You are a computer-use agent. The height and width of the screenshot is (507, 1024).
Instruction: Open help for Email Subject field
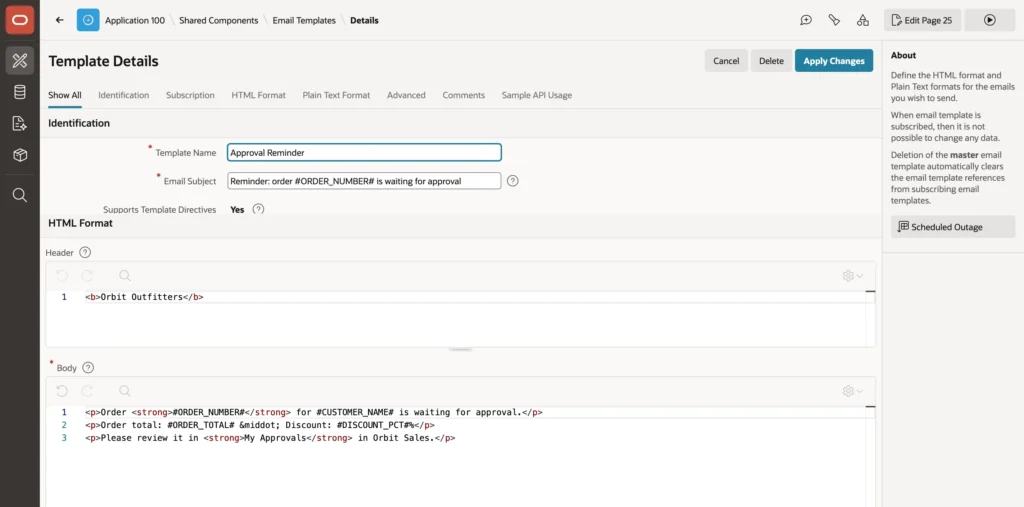(513, 181)
